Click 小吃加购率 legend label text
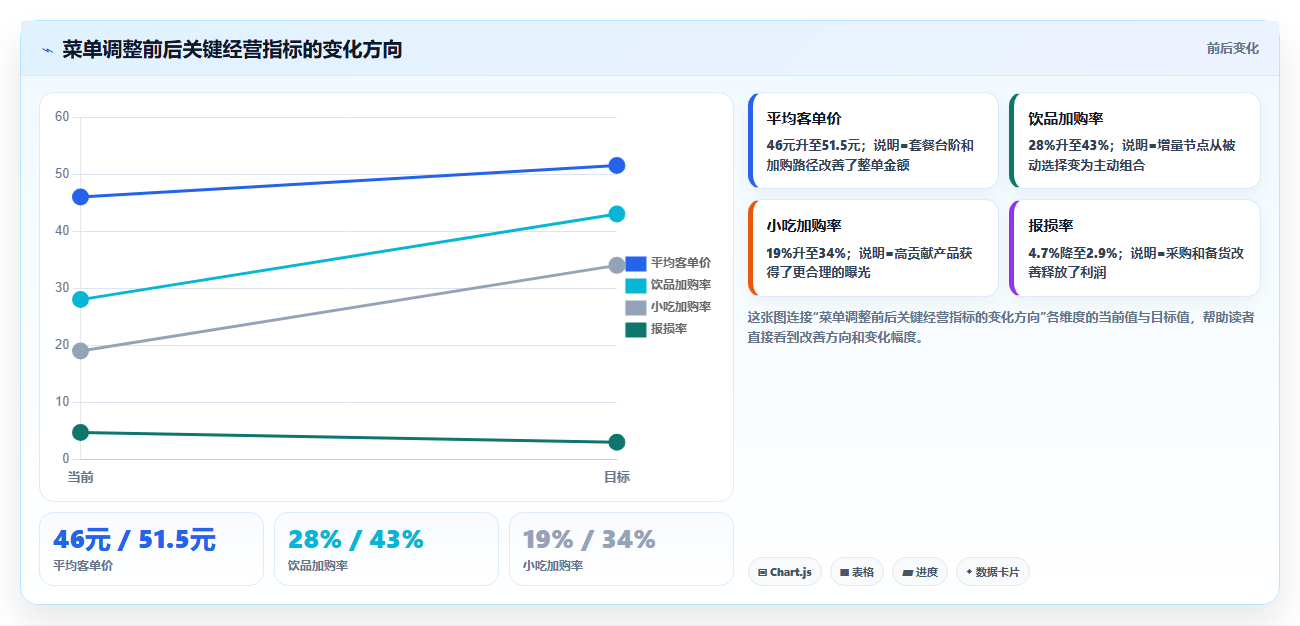1300x626 pixels. click(681, 307)
